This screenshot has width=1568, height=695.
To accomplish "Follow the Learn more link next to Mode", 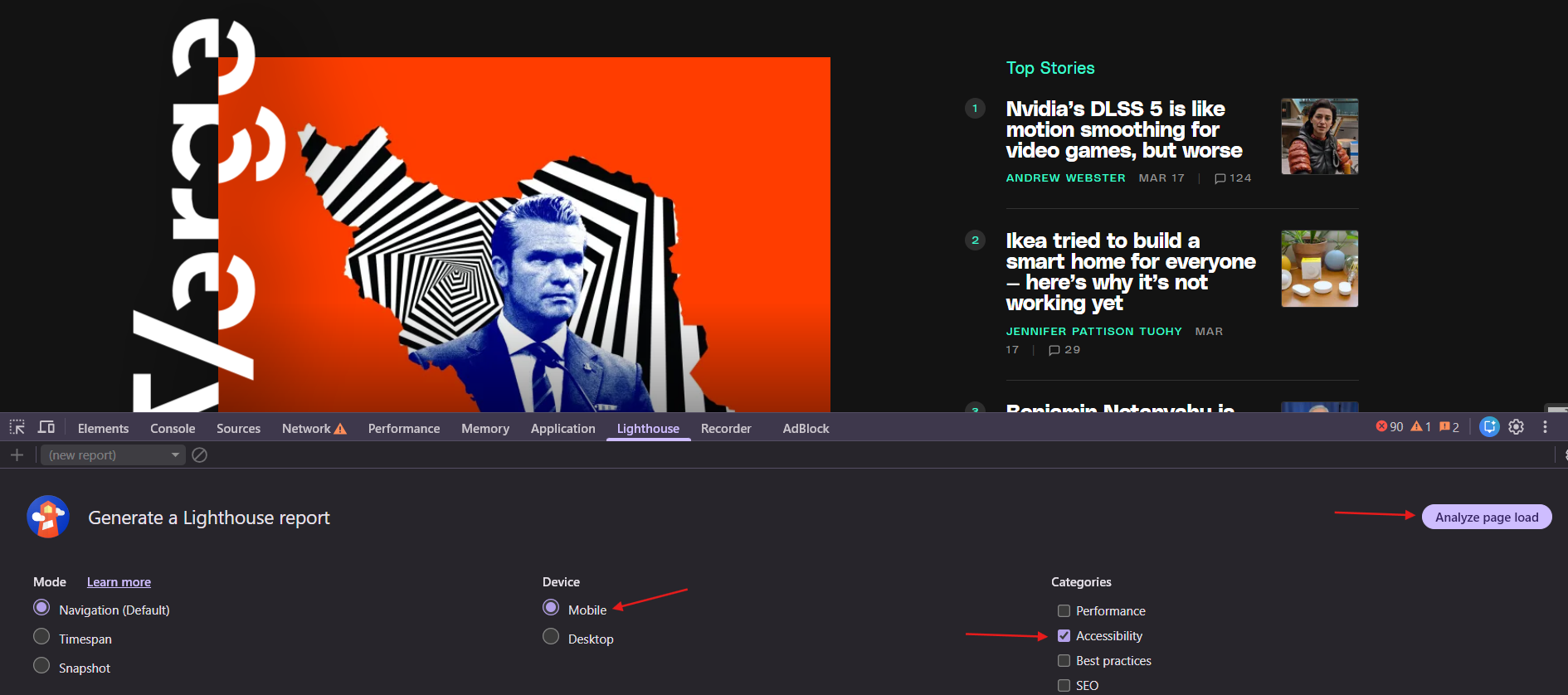I will 119,582.
